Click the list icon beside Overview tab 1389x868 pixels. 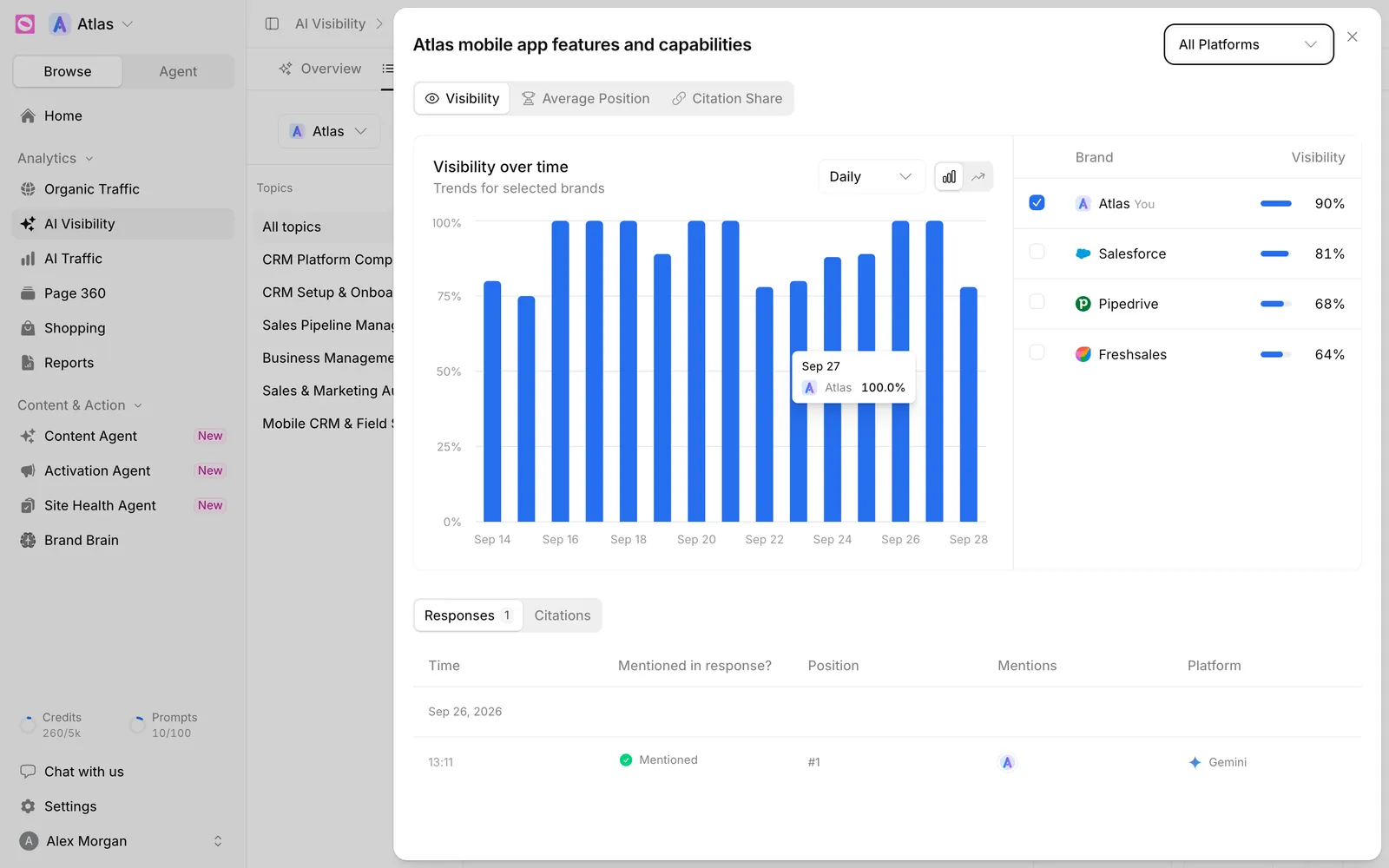pyautogui.click(x=388, y=69)
